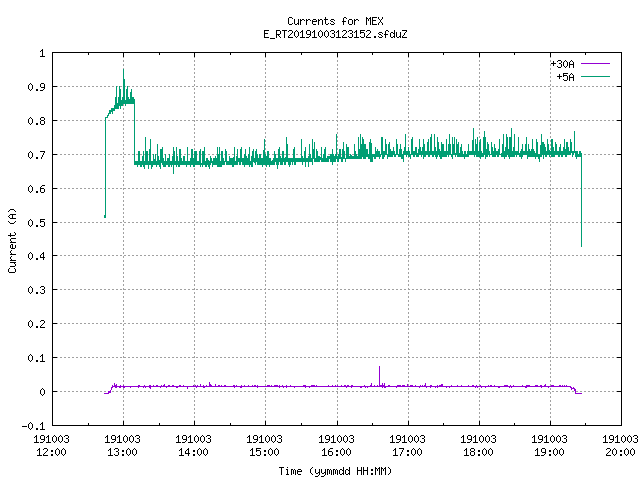Click the green +5A legend line sample
This screenshot has height=480, width=640.
[x=595, y=76]
